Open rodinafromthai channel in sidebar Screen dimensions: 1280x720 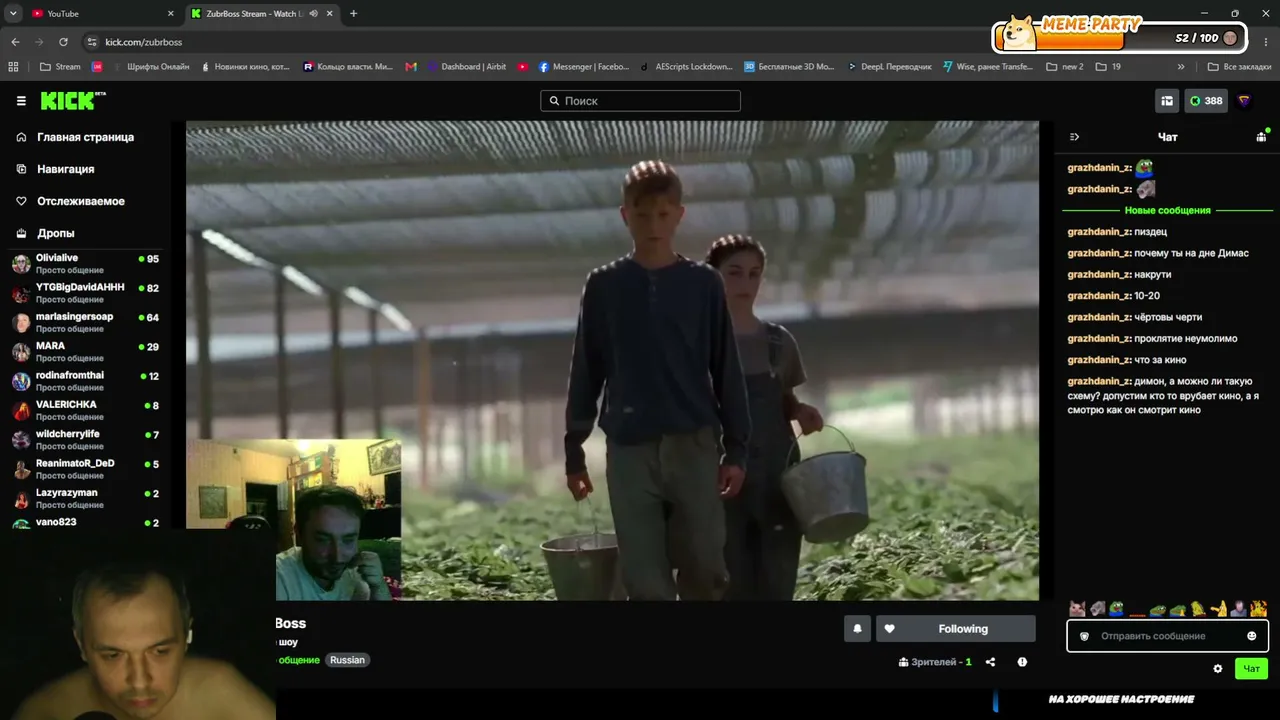85,381
